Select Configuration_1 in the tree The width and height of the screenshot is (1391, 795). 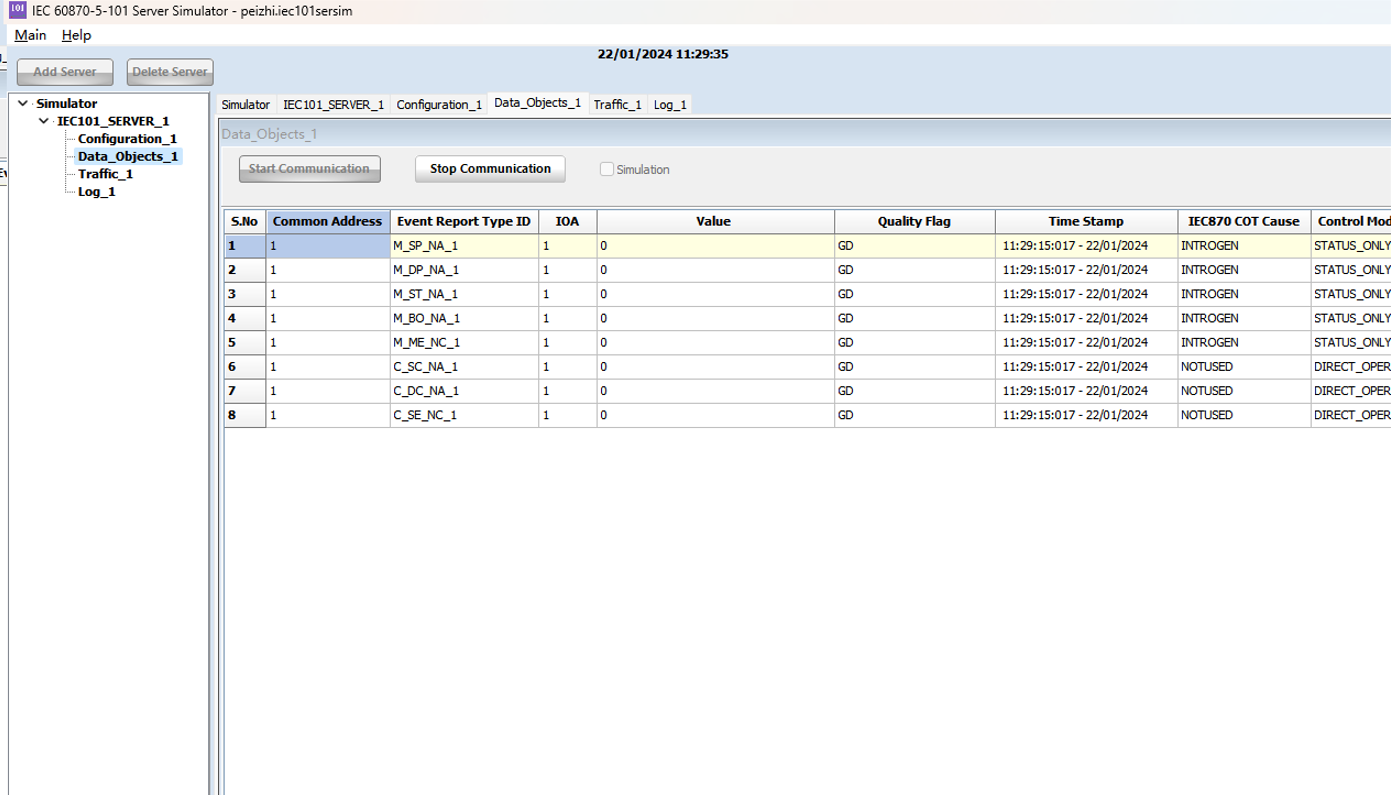tap(127, 139)
